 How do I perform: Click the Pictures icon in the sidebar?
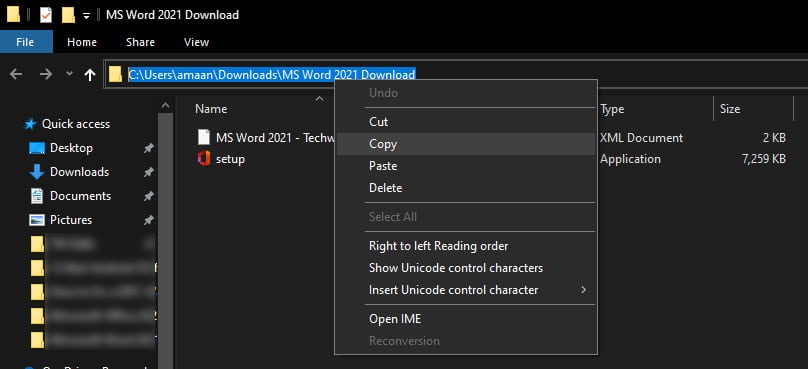point(37,220)
